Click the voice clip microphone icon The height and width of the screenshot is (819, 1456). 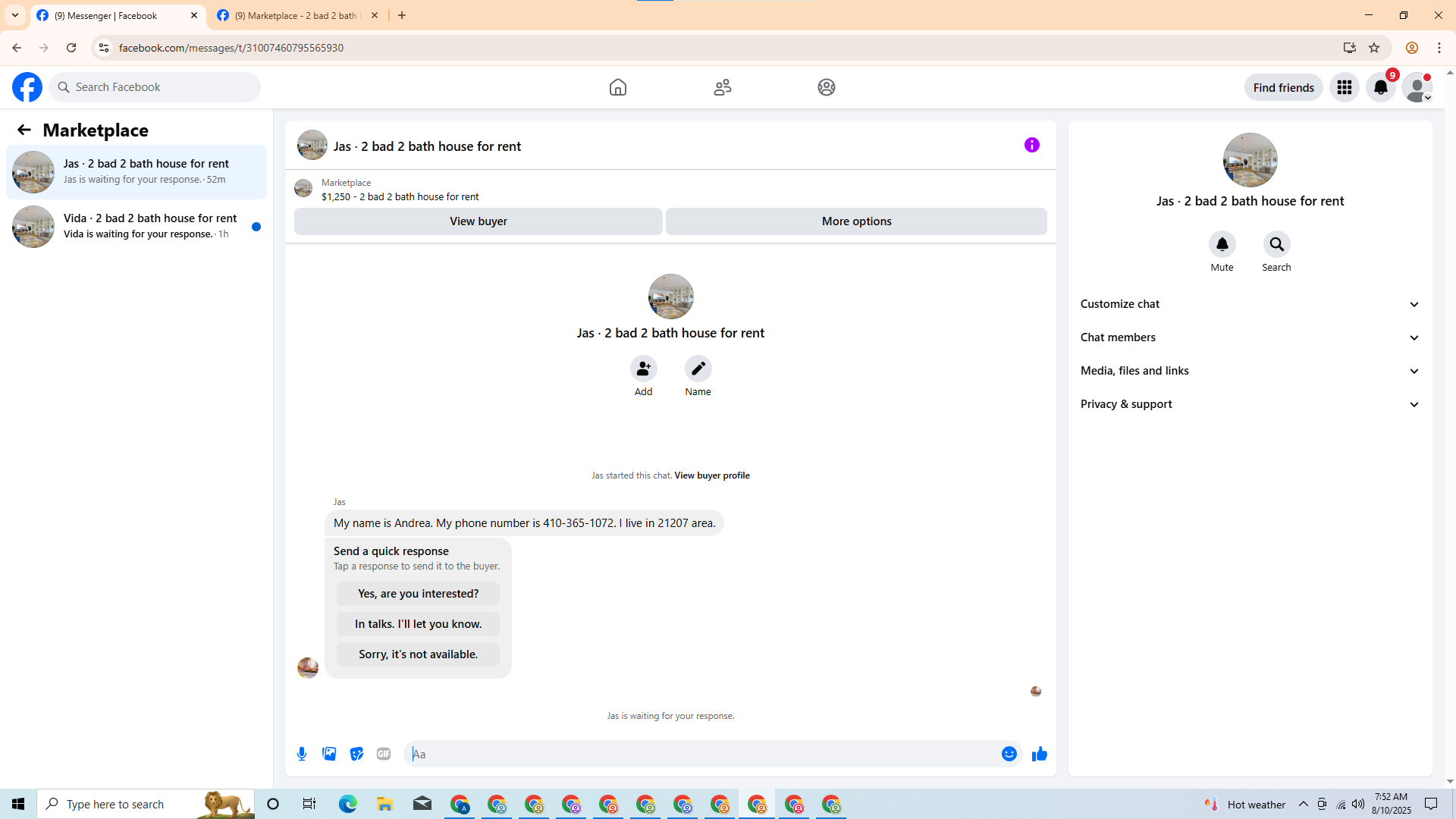tap(302, 754)
